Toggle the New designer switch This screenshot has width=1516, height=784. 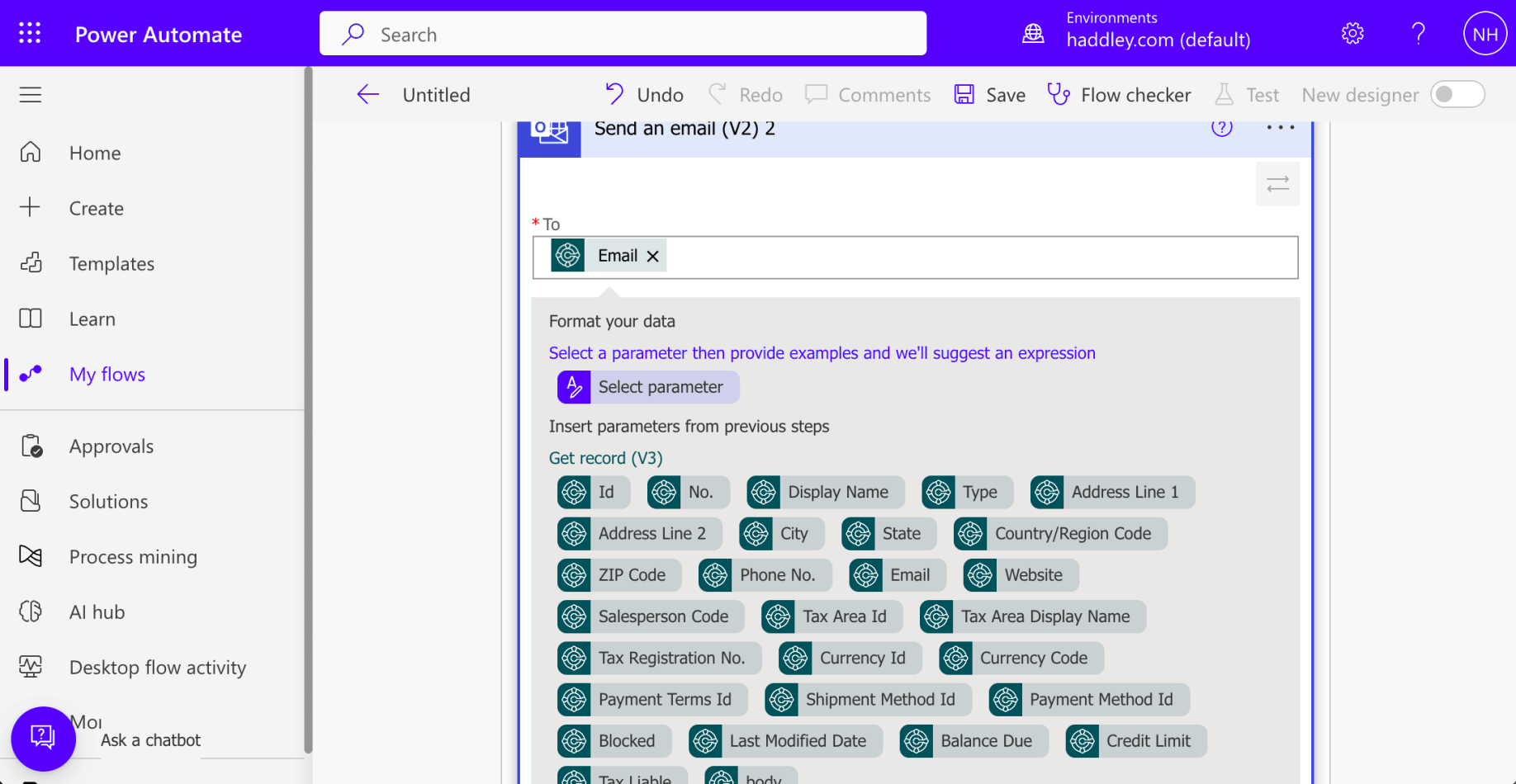tap(1457, 94)
